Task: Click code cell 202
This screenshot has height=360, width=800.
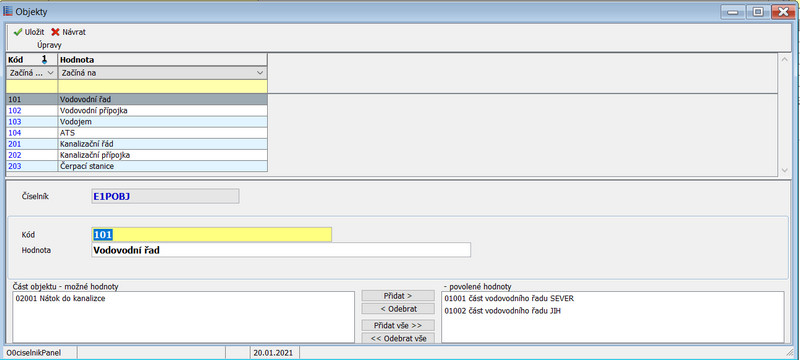Action: click(x=32, y=155)
